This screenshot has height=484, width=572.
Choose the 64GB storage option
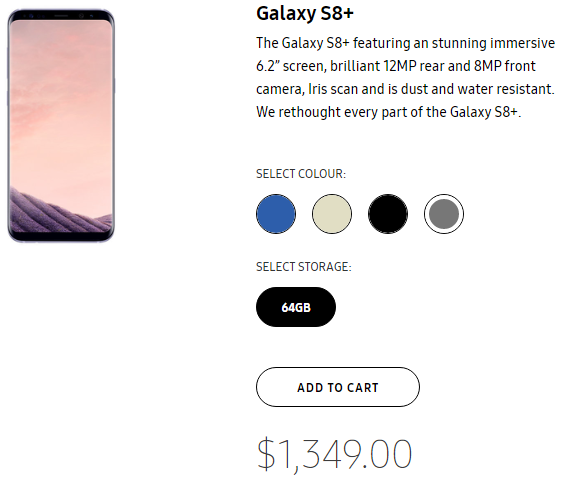tap(296, 307)
